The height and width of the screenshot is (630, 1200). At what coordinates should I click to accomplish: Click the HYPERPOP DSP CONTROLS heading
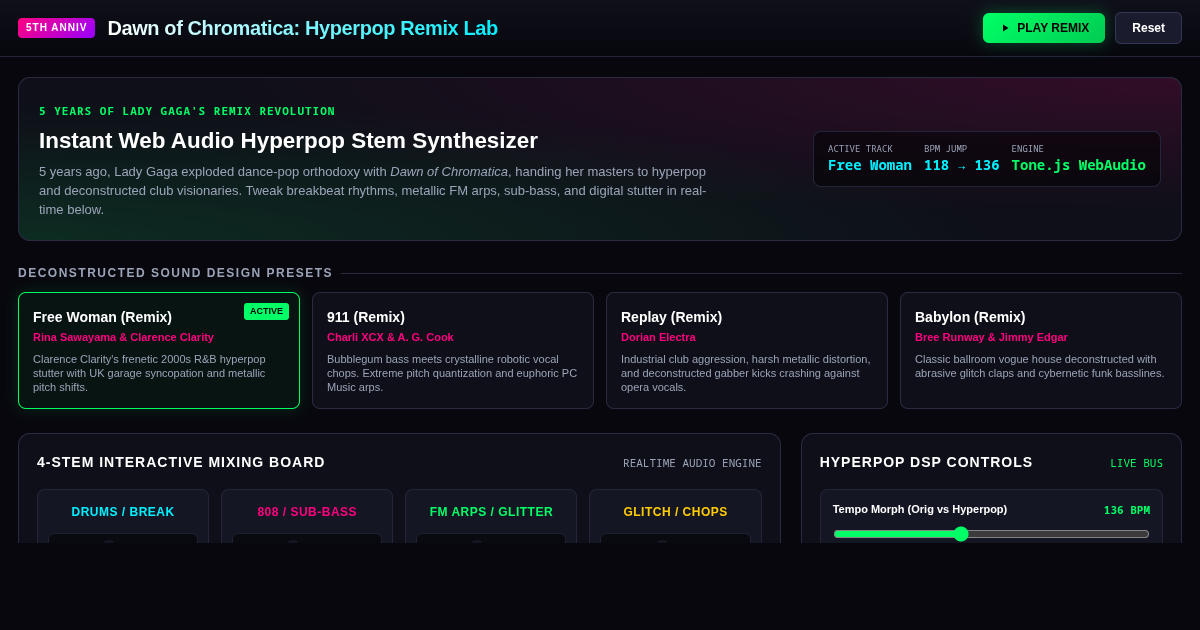(926, 462)
